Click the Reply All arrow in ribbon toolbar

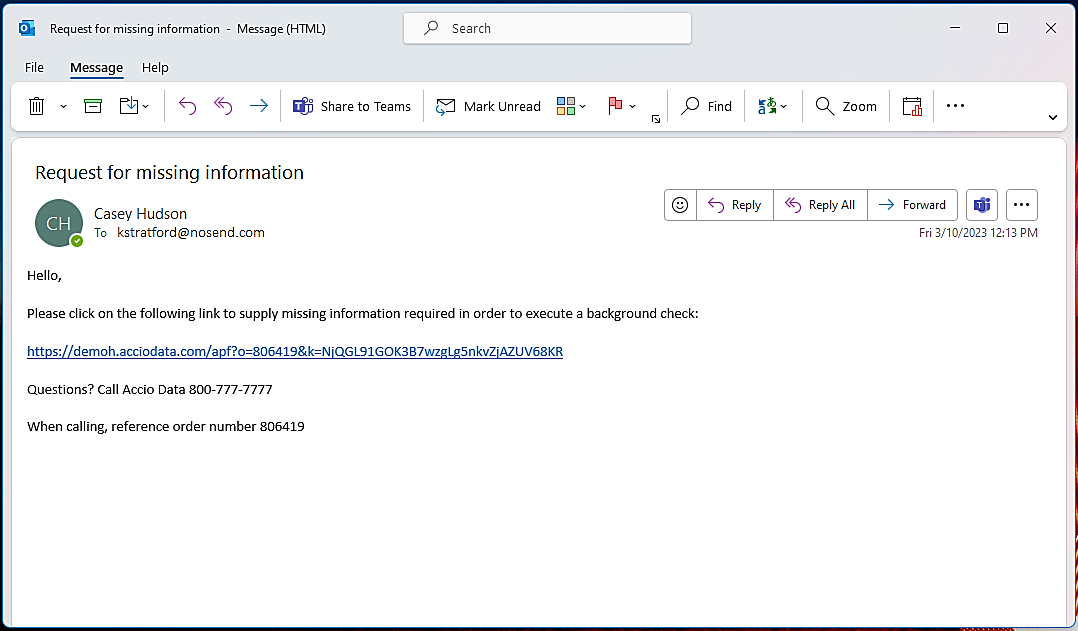click(x=223, y=106)
